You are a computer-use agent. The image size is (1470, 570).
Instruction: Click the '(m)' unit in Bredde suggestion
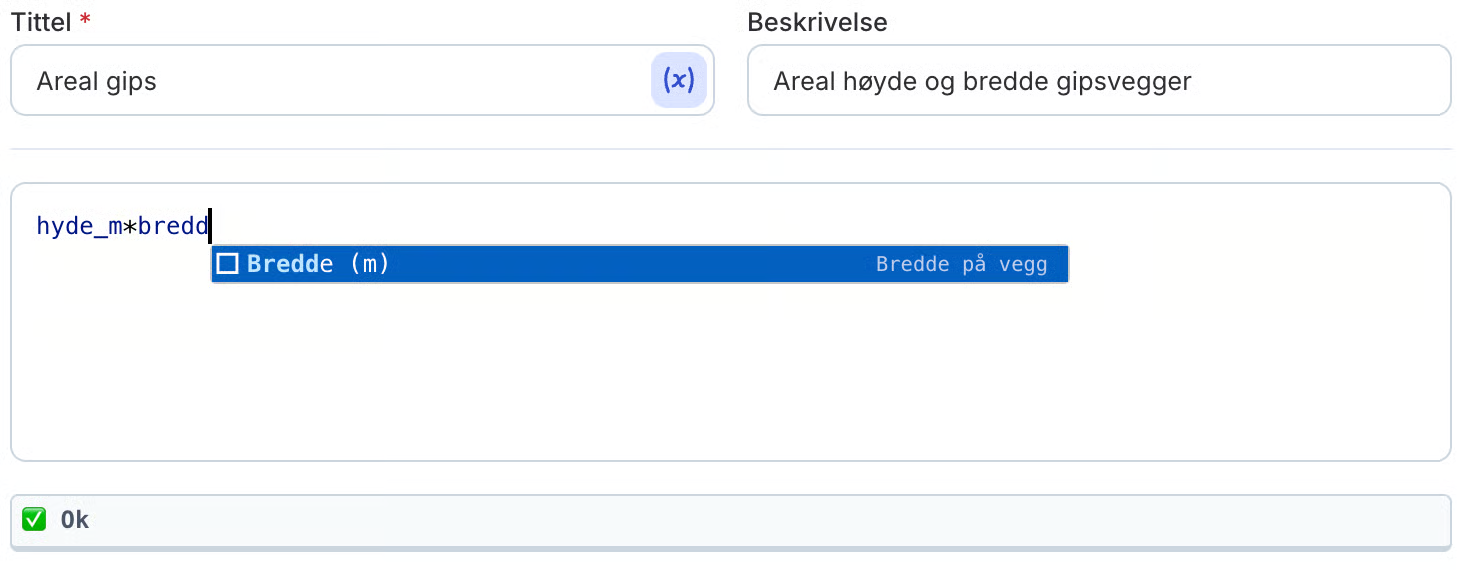[x=369, y=264]
